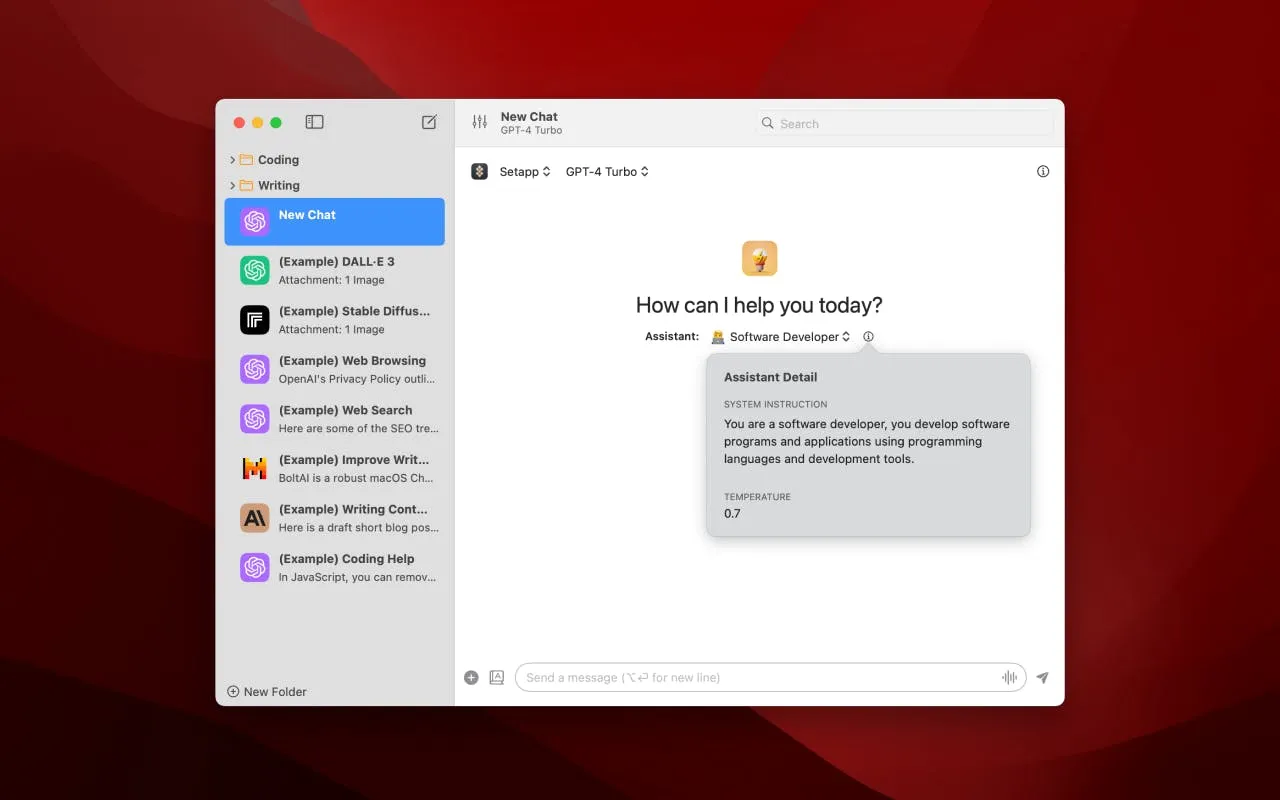Viewport: 1280px width, 800px height.
Task: Show details via the Assistant info icon
Action: pos(868,336)
